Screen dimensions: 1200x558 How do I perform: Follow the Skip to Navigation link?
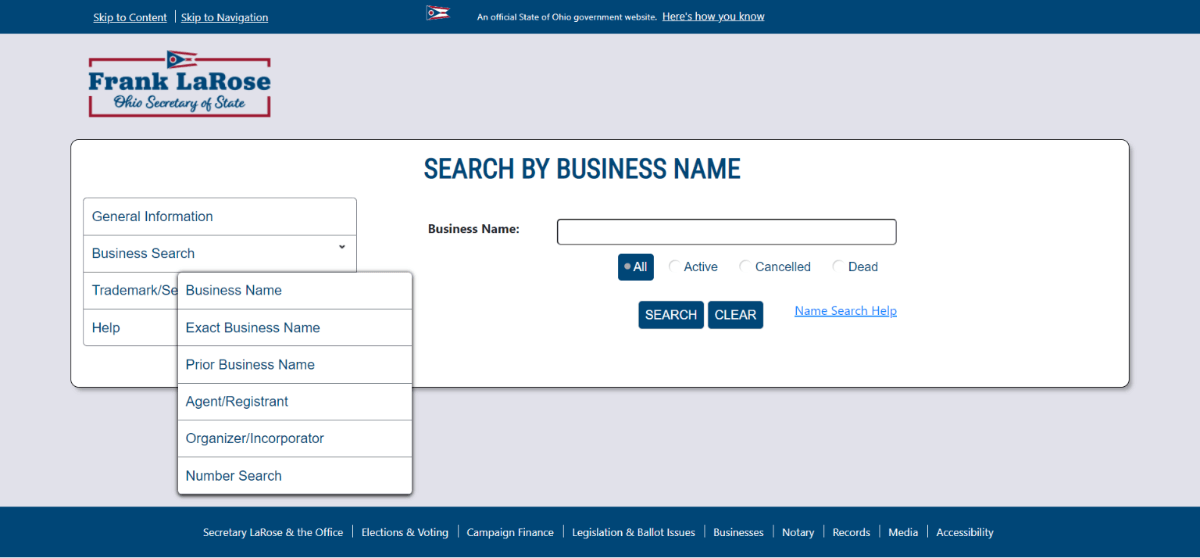[225, 17]
